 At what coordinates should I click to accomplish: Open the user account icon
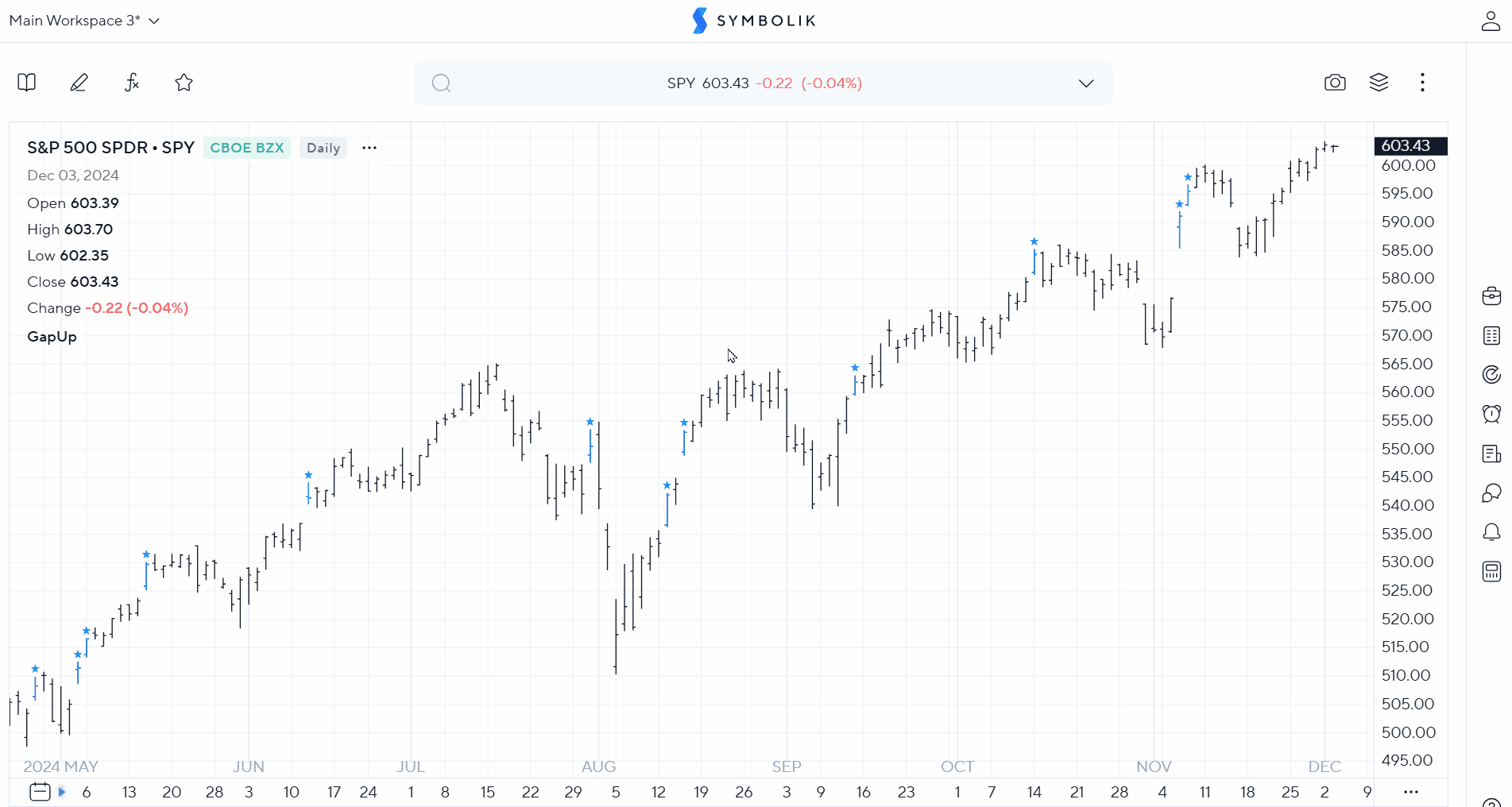pos(1491,21)
